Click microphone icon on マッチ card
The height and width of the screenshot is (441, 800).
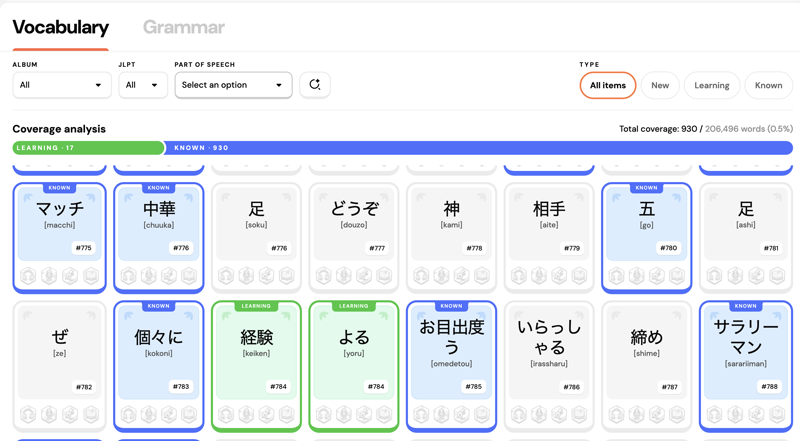(49, 276)
